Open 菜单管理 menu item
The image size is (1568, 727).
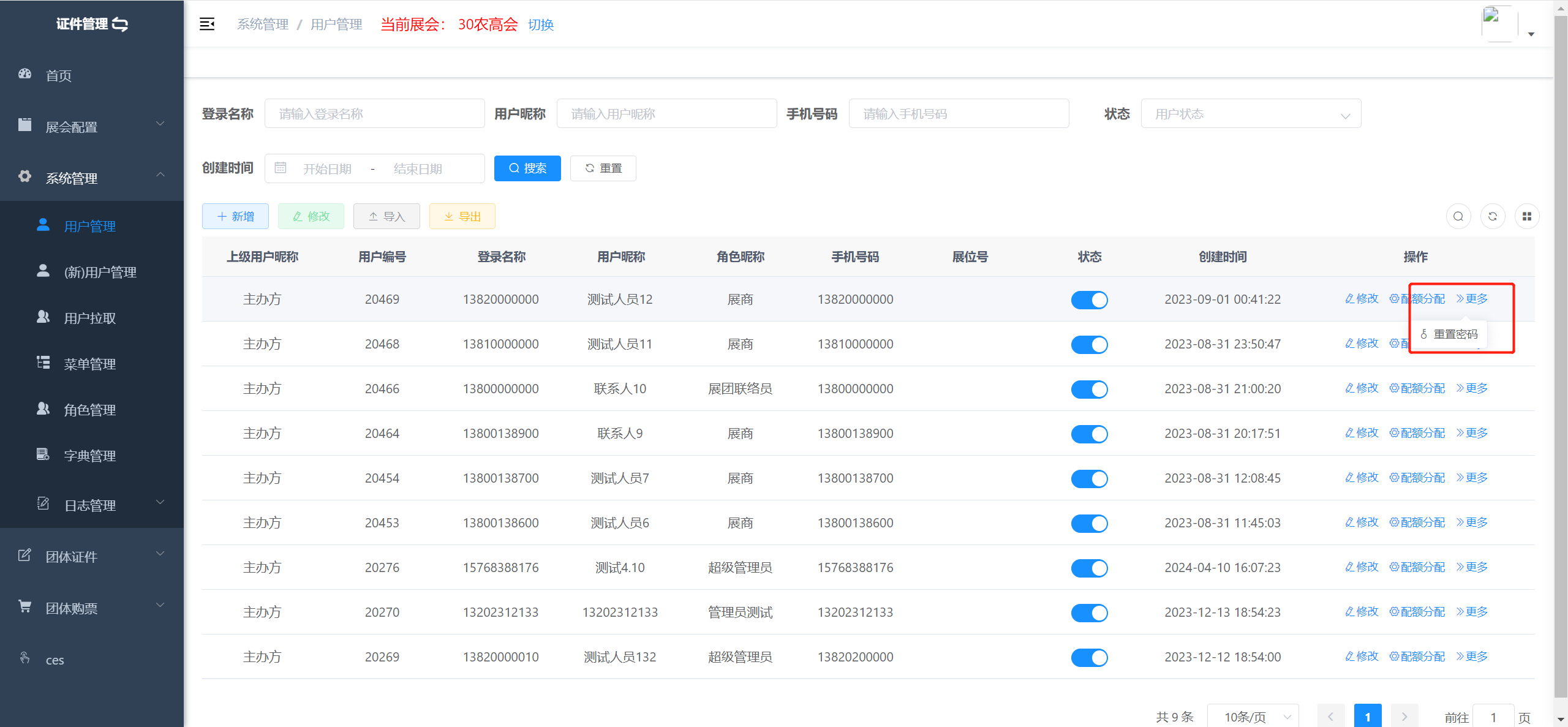click(92, 363)
